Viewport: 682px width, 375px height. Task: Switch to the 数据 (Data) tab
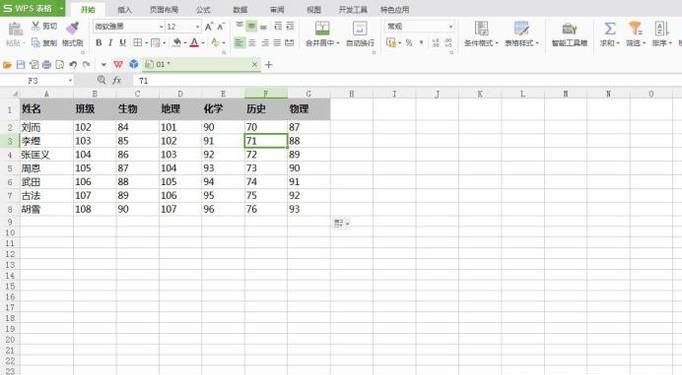[x=240, y=10]
